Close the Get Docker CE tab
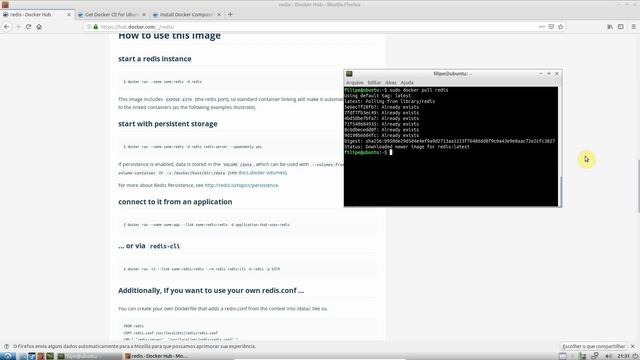This screenshot has width=640, height=360. pos(144,14)
